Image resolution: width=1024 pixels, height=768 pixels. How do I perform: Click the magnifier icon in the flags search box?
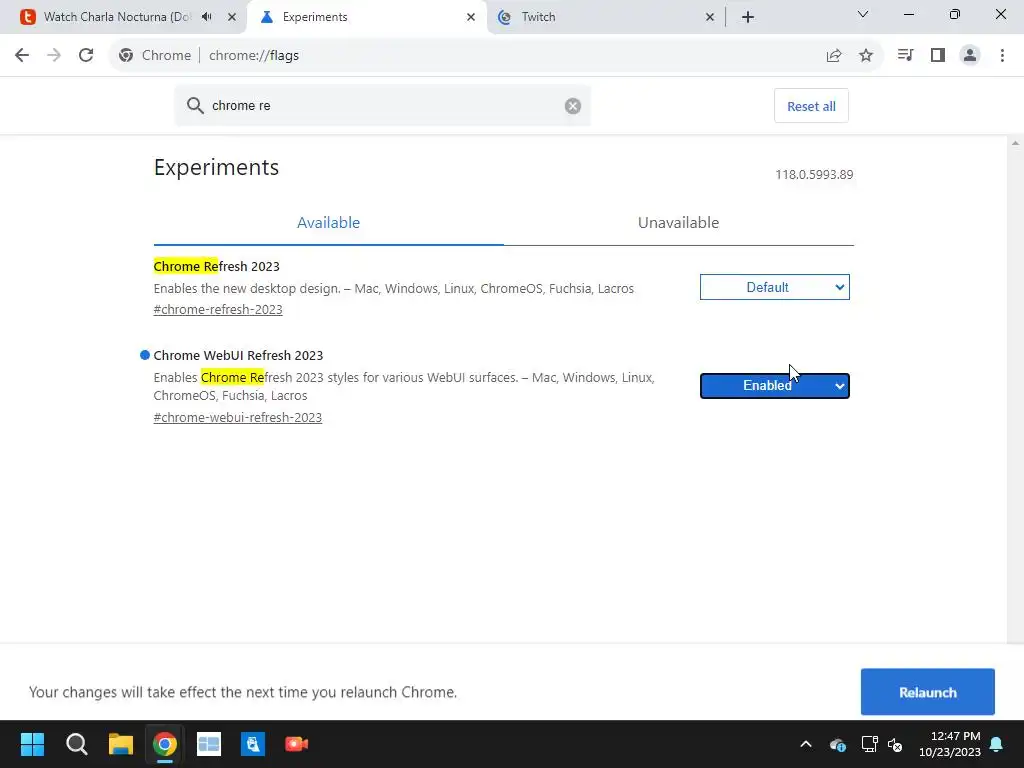click(195, 106)
